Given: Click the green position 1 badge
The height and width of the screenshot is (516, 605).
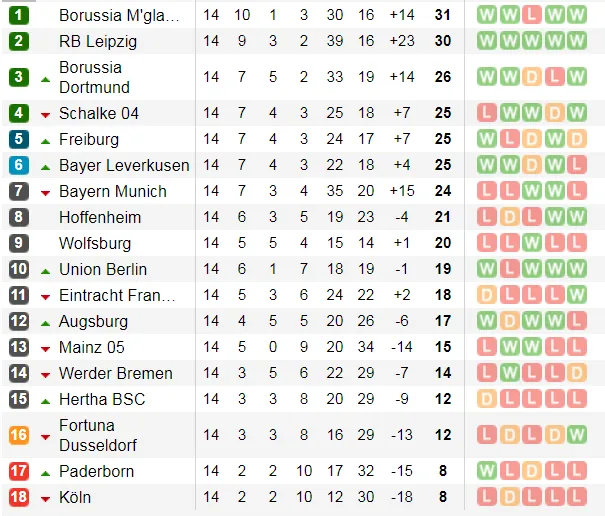Looking at the screenshot, I should click(x=19, y=15).
